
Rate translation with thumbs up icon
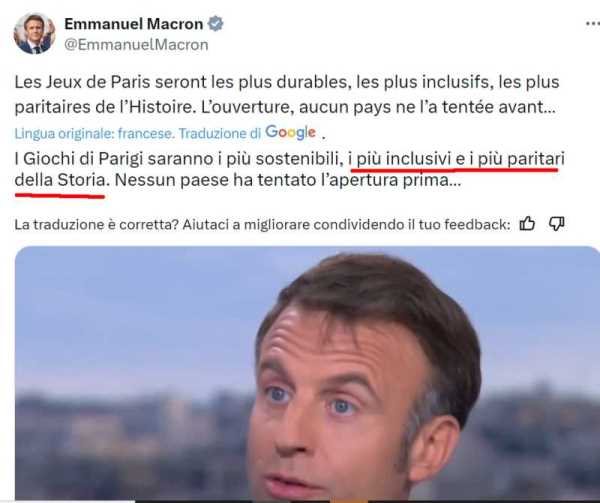(x=527, y=223)
